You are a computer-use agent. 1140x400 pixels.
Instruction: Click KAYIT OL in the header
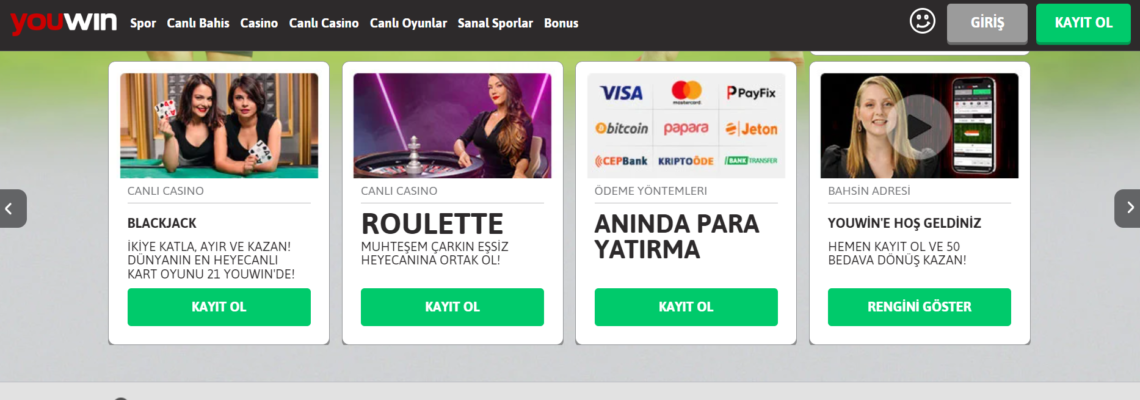tap(1083, 23)
